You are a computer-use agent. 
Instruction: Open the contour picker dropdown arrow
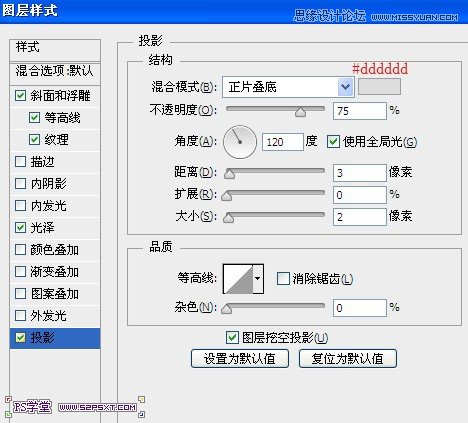[x=258, y=279]
